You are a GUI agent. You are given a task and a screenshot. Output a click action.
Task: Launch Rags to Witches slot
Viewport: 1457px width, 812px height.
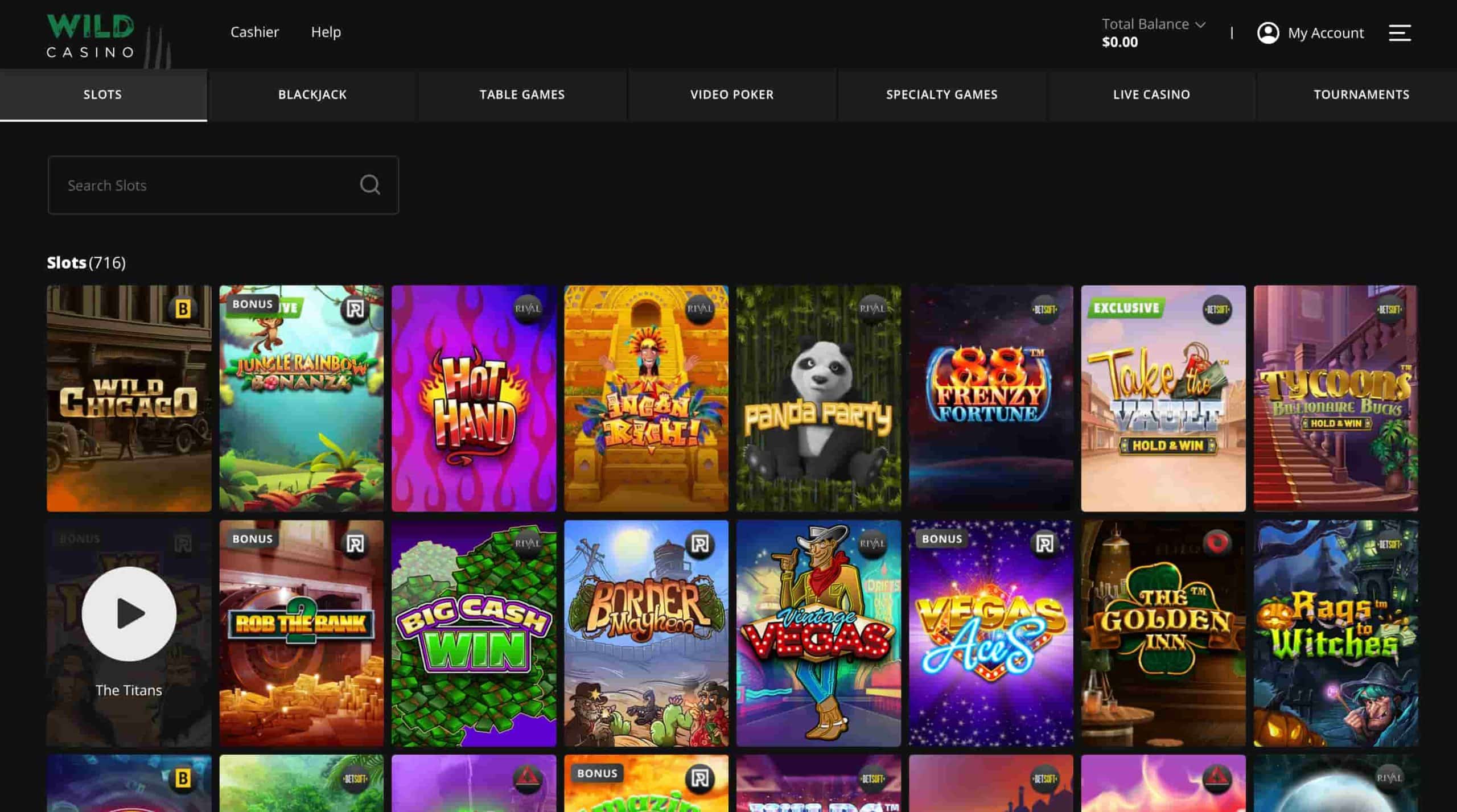pos(1336,633)
